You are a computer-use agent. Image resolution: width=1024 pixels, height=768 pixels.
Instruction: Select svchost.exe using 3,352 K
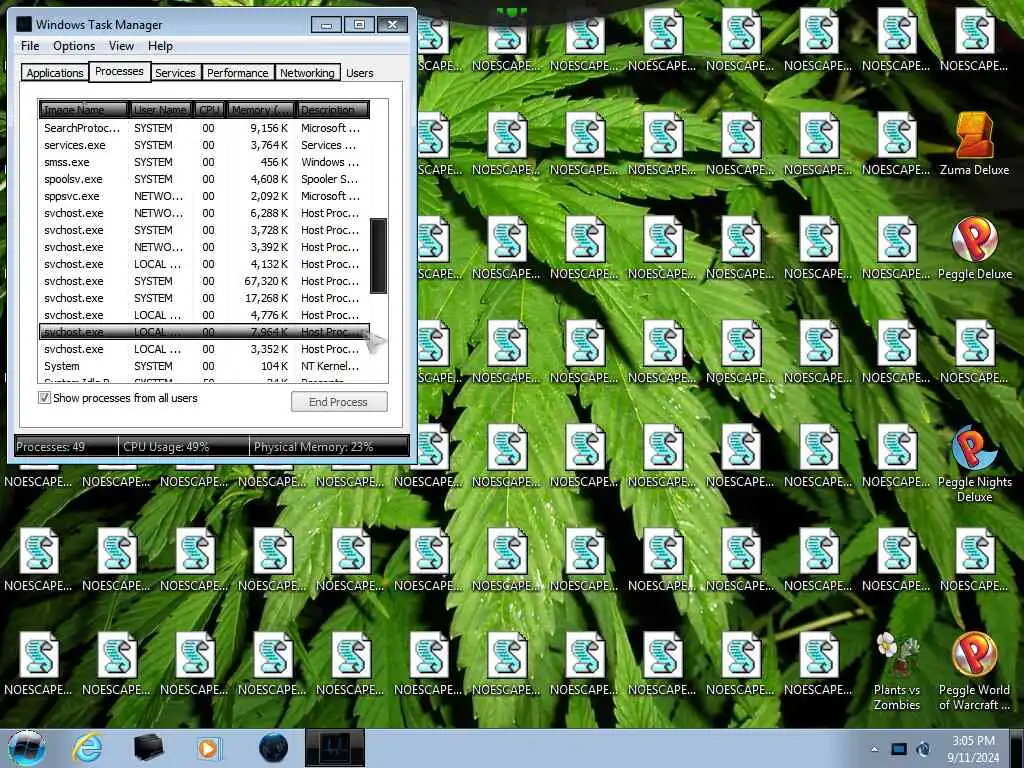(x=204, y=349)
